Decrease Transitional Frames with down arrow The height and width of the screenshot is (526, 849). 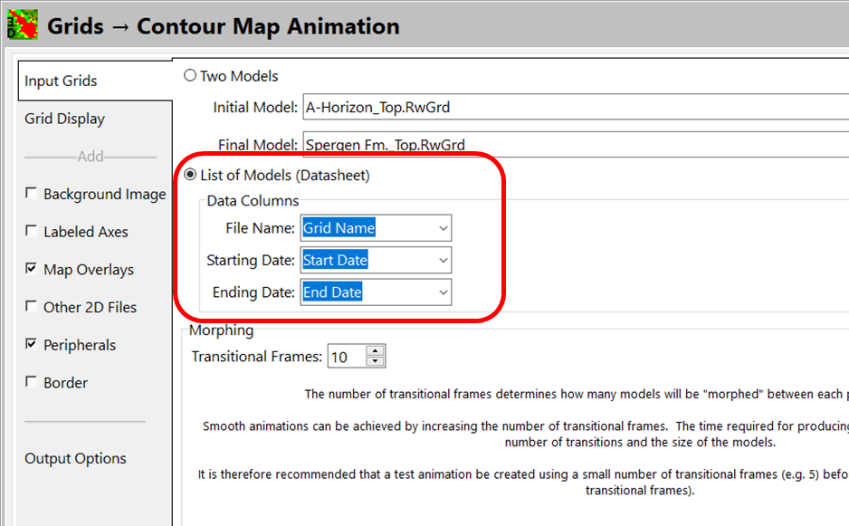pos(376,361)
